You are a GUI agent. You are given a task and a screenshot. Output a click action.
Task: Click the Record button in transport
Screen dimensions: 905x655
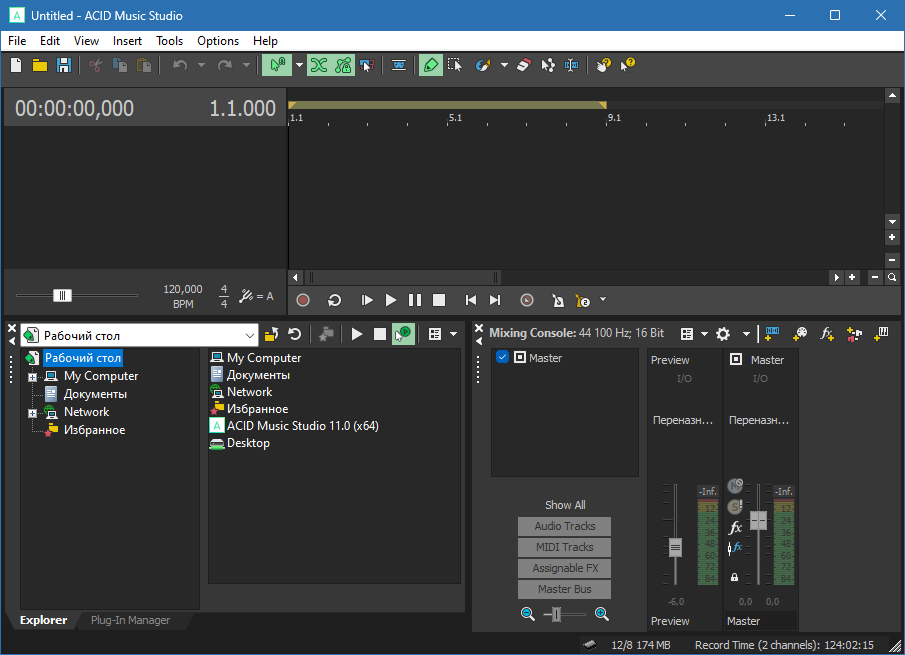pos(303,300)
